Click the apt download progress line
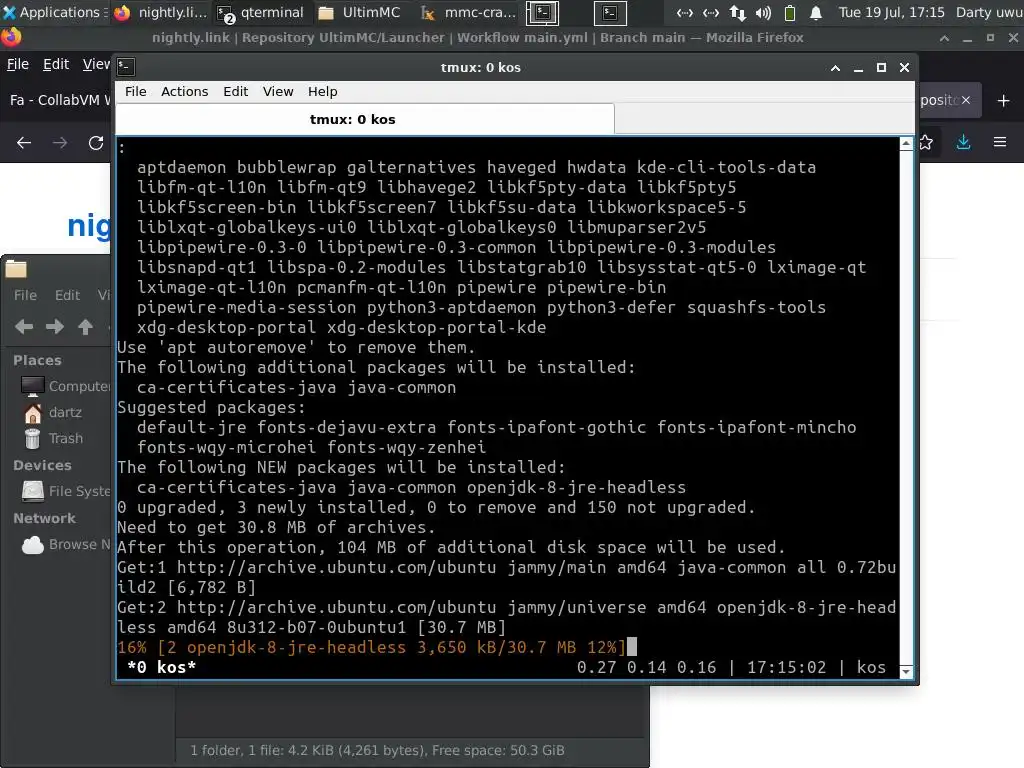1024x768 pixels. coord(371,647)
